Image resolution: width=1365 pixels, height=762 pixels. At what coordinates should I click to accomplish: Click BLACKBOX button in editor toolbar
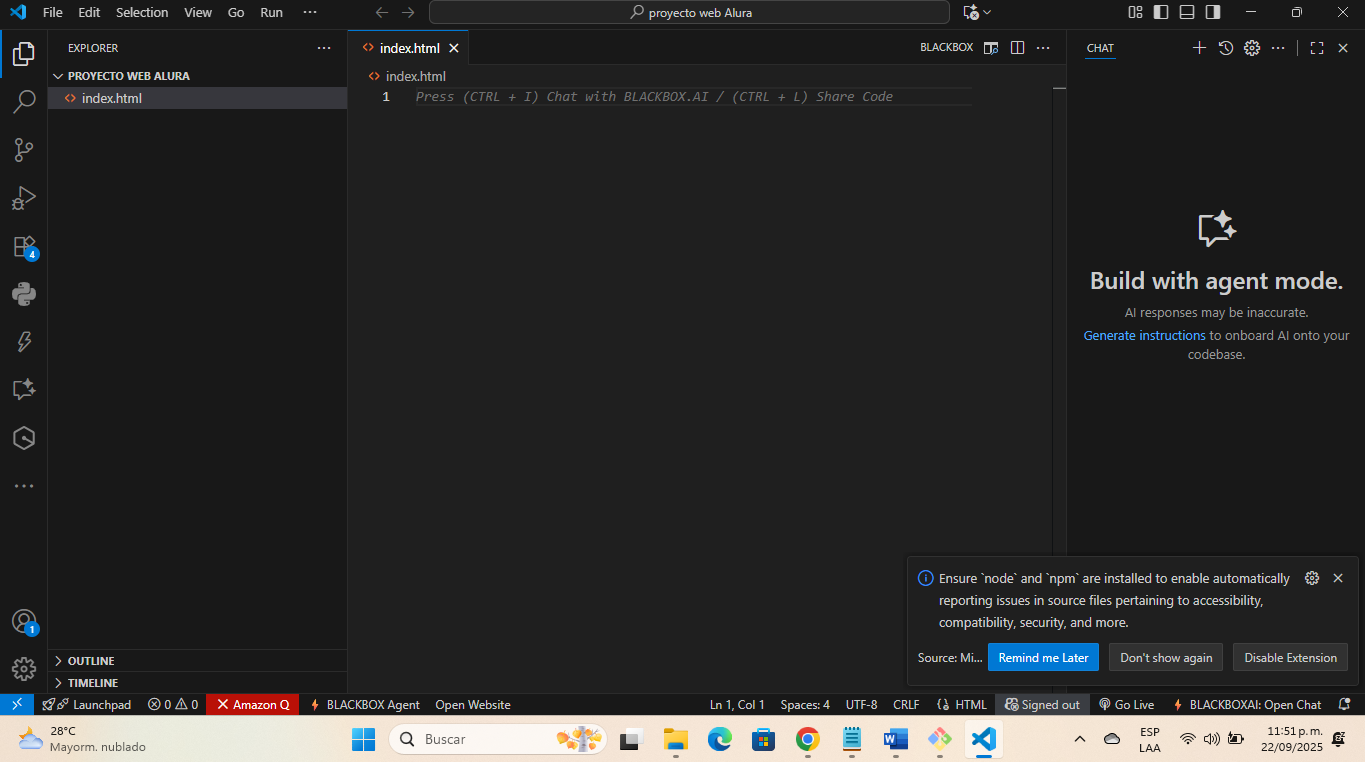[x=946, y=48]
